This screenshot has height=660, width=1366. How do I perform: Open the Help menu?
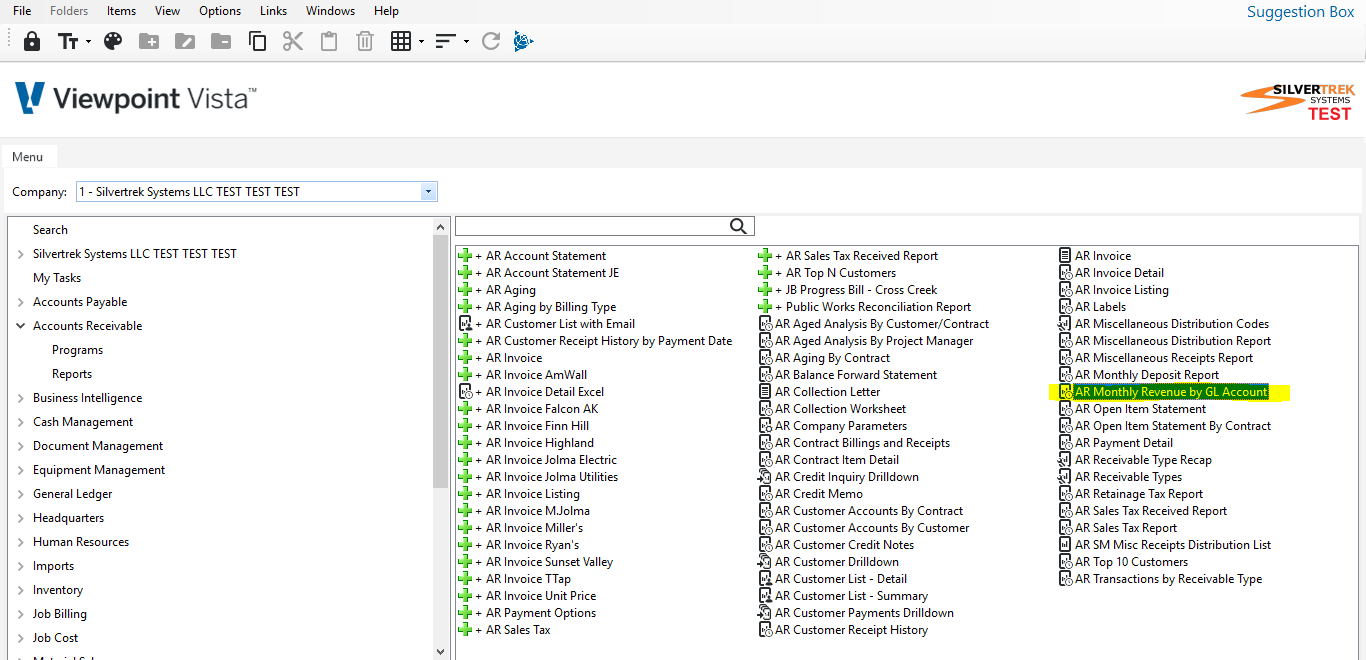pyautogui.click(x=386, y=11)
